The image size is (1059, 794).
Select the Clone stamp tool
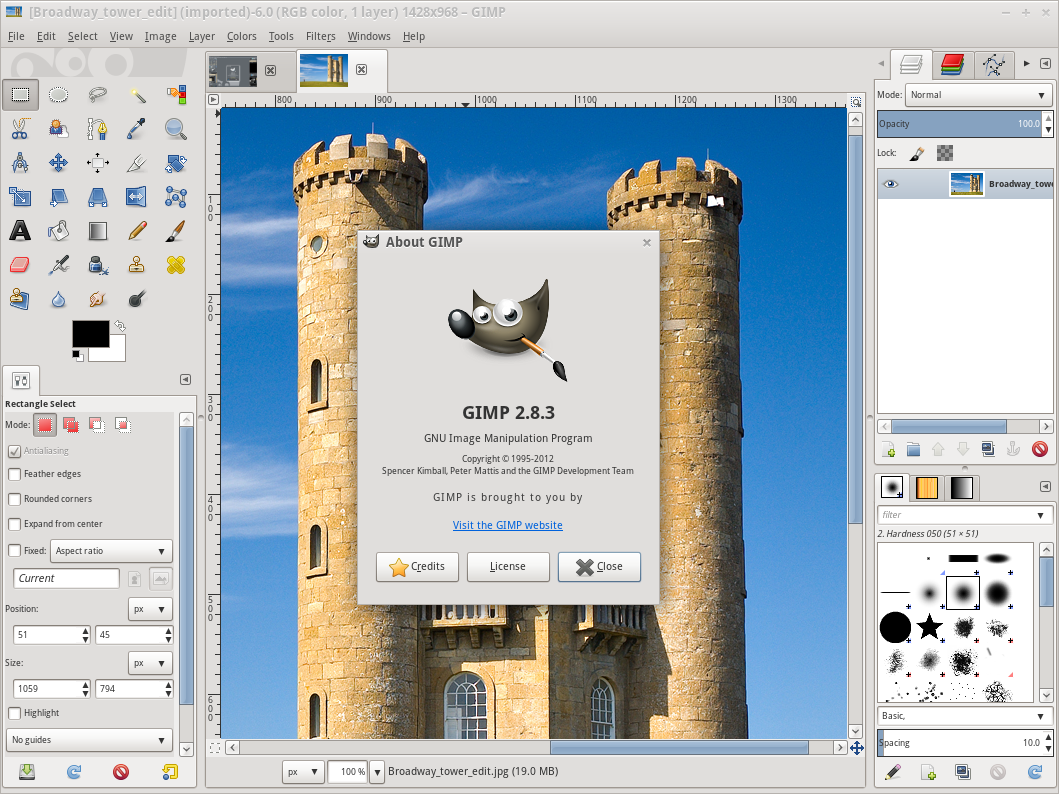pos(137,265)
